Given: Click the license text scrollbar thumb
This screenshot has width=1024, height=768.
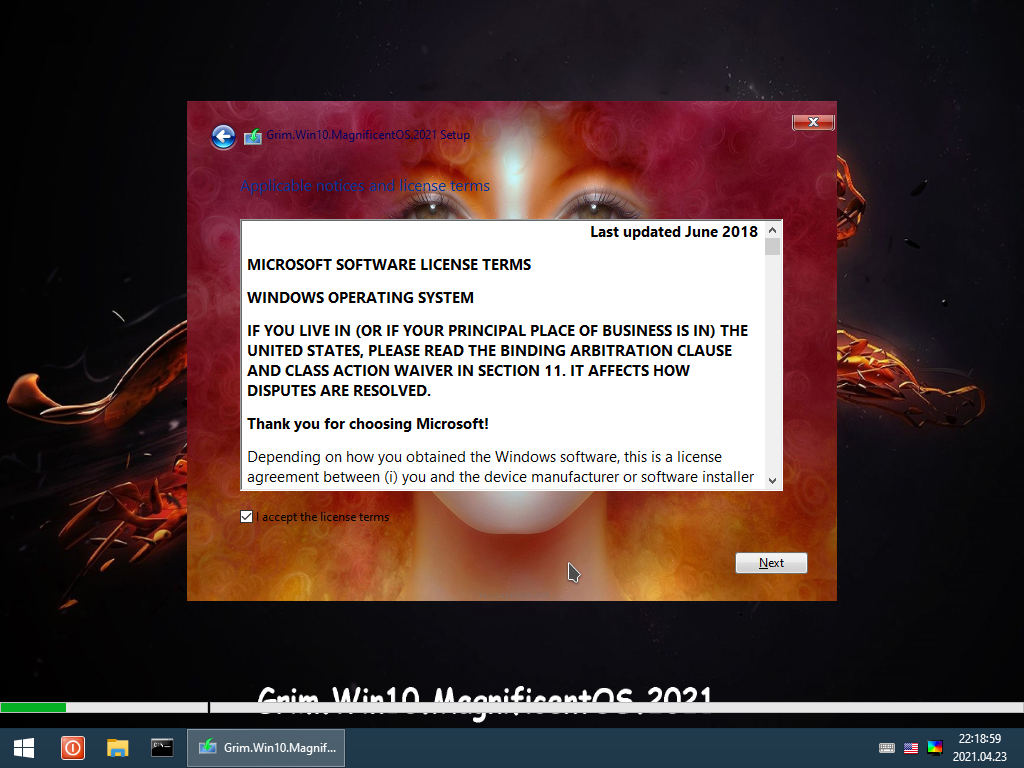Looking at the screenshot, I should tap(773, 247).
